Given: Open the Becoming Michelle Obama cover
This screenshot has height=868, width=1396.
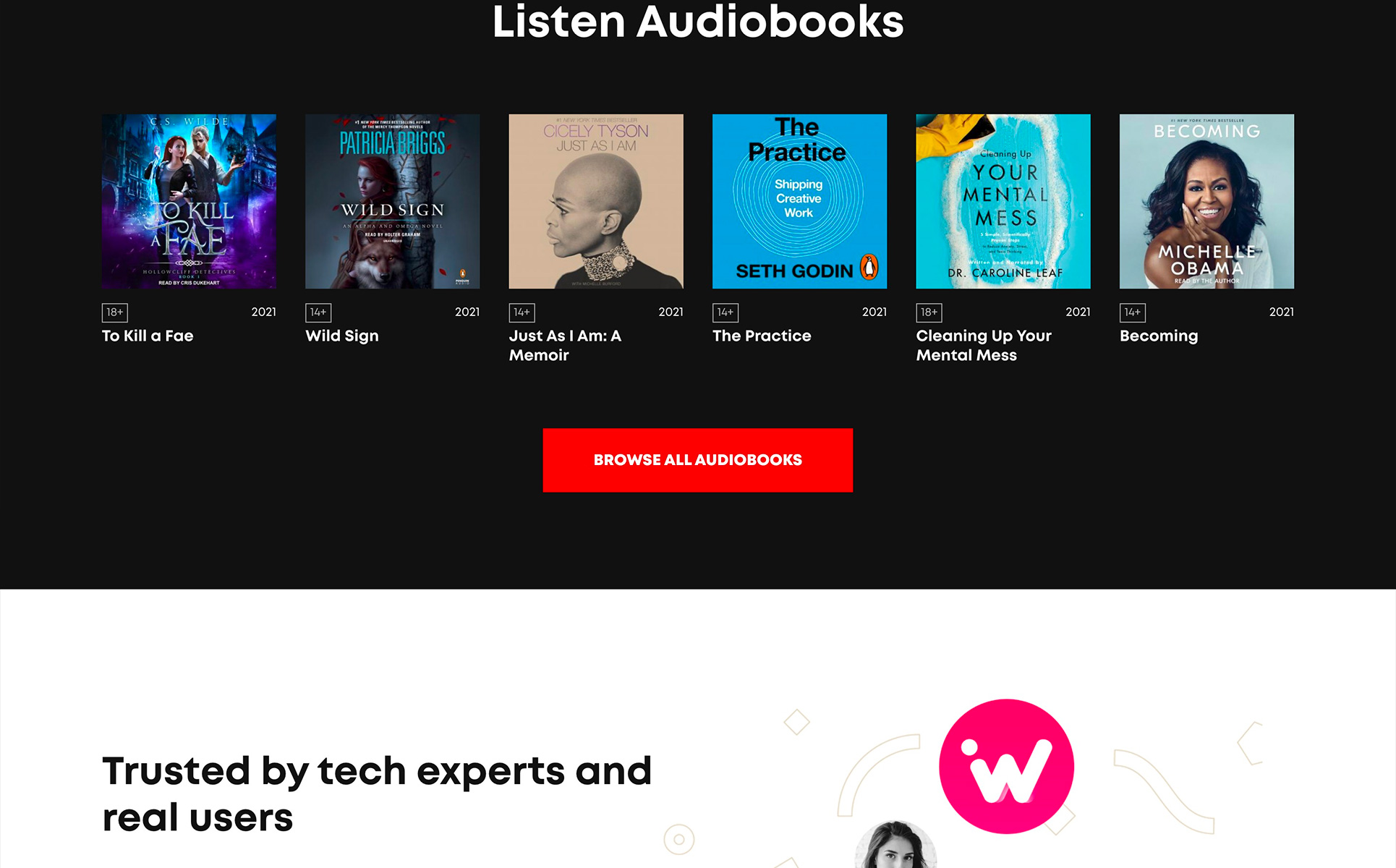Looking at the screenshot, I should (1206, 201).
